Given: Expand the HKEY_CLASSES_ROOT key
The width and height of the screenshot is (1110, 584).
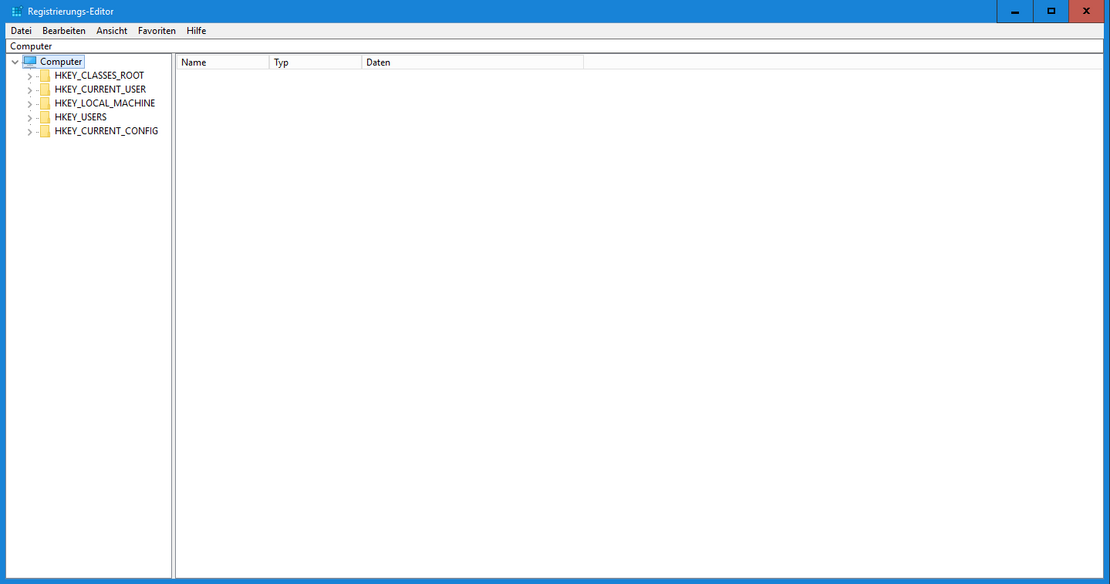Looking at the screenshot, I should 30,76.
